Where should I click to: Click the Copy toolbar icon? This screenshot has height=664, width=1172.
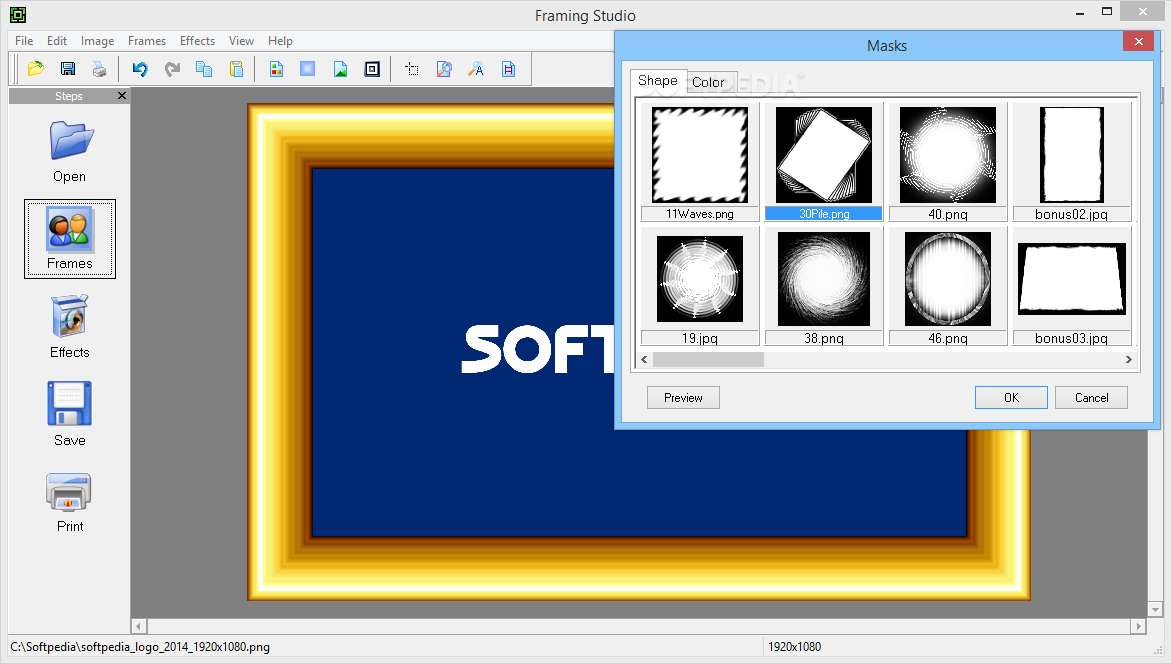pyautogui.click(x=203, y=70)
